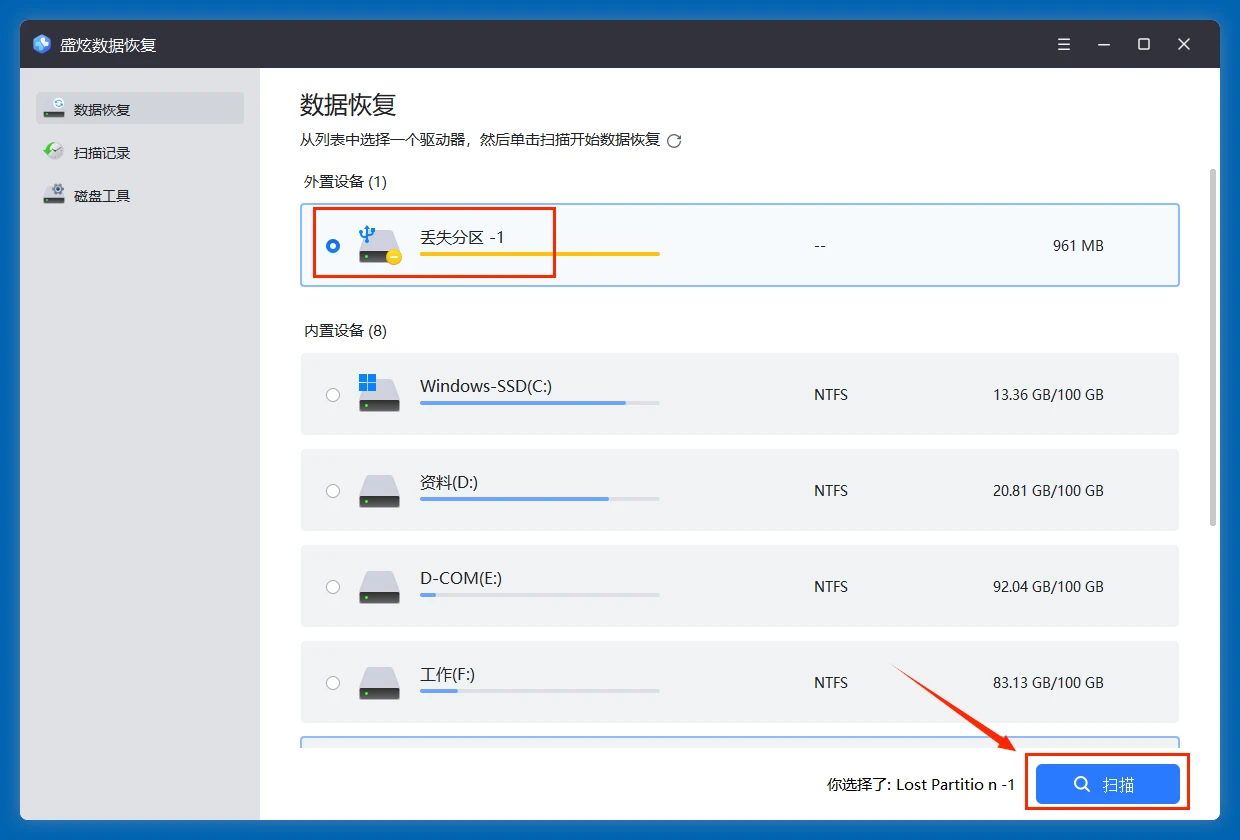Choose the 资料(D:) radio button
This screenshot has width=1240, height=840.
coord(333,491)
